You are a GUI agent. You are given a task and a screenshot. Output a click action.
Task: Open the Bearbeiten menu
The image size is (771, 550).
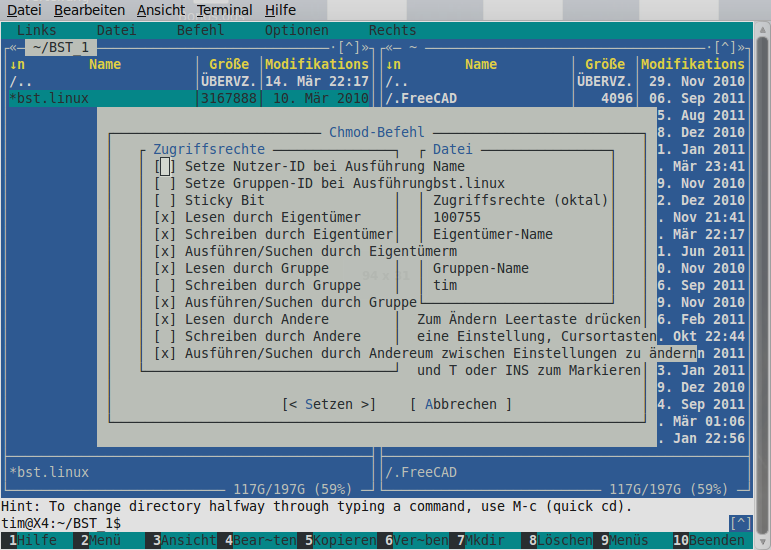[89, 10]
